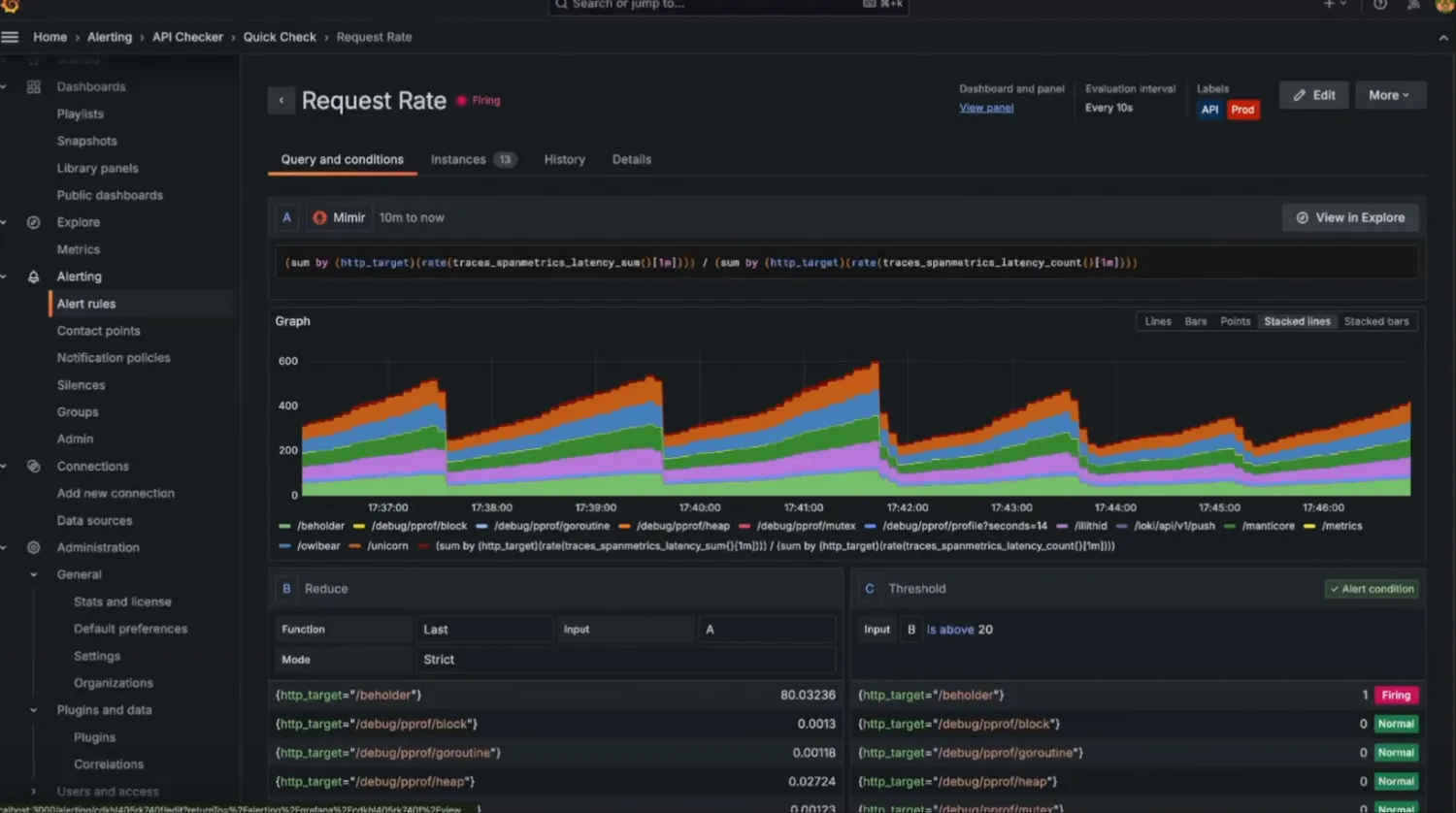The height and width of the screenshot is (813, 1456).
Task: Follow the View panel link
Action: click(x=986, y=109)
